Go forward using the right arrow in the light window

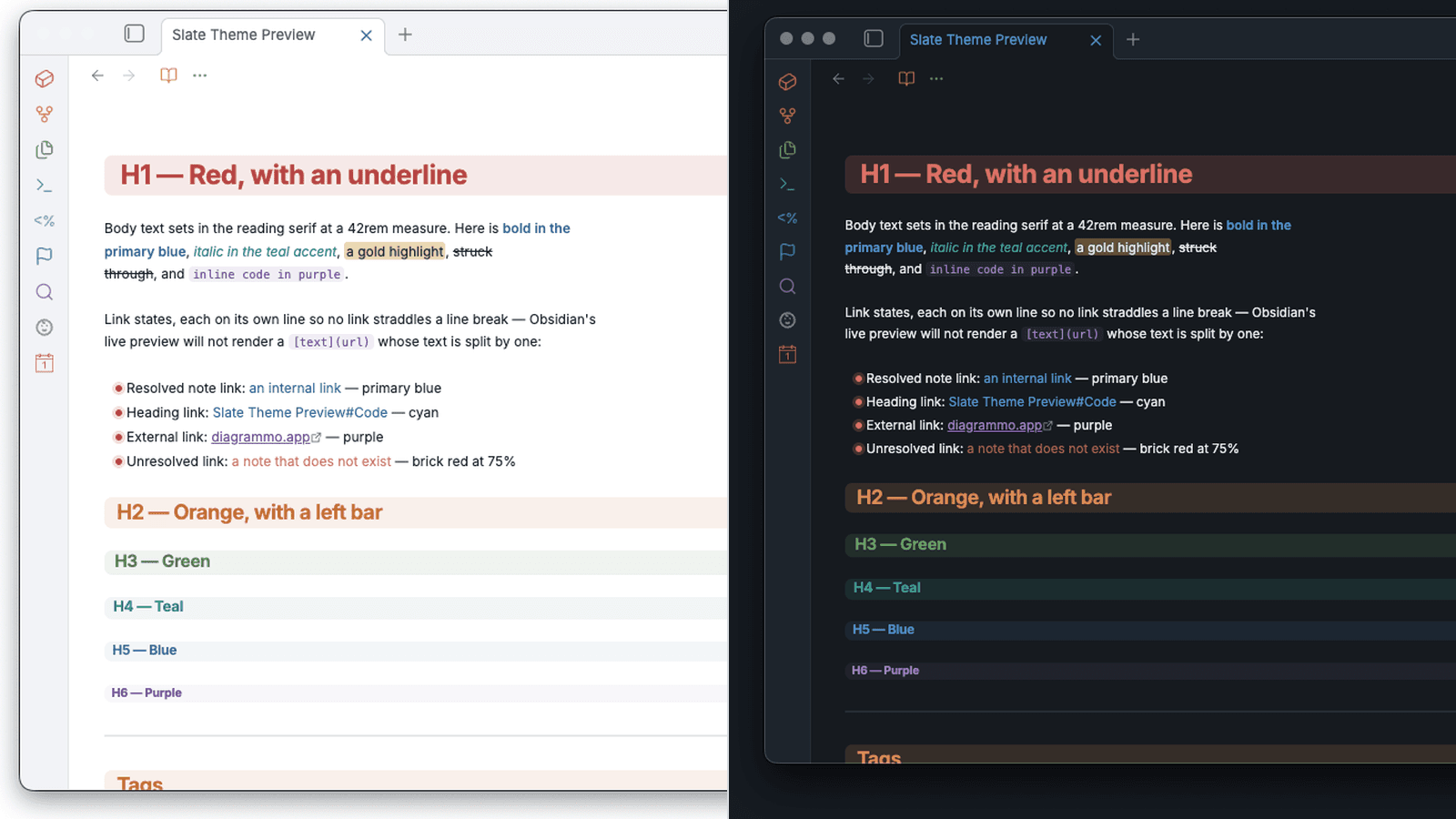click(129, 76)
